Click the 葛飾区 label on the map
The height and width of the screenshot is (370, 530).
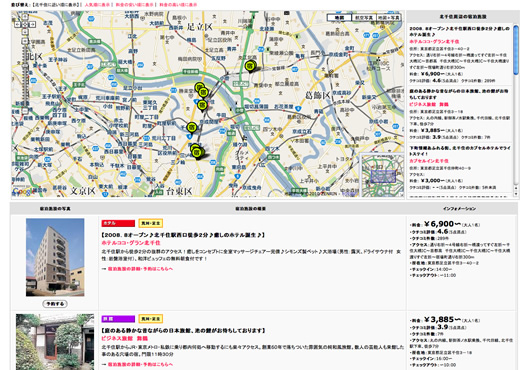point(318,96)
